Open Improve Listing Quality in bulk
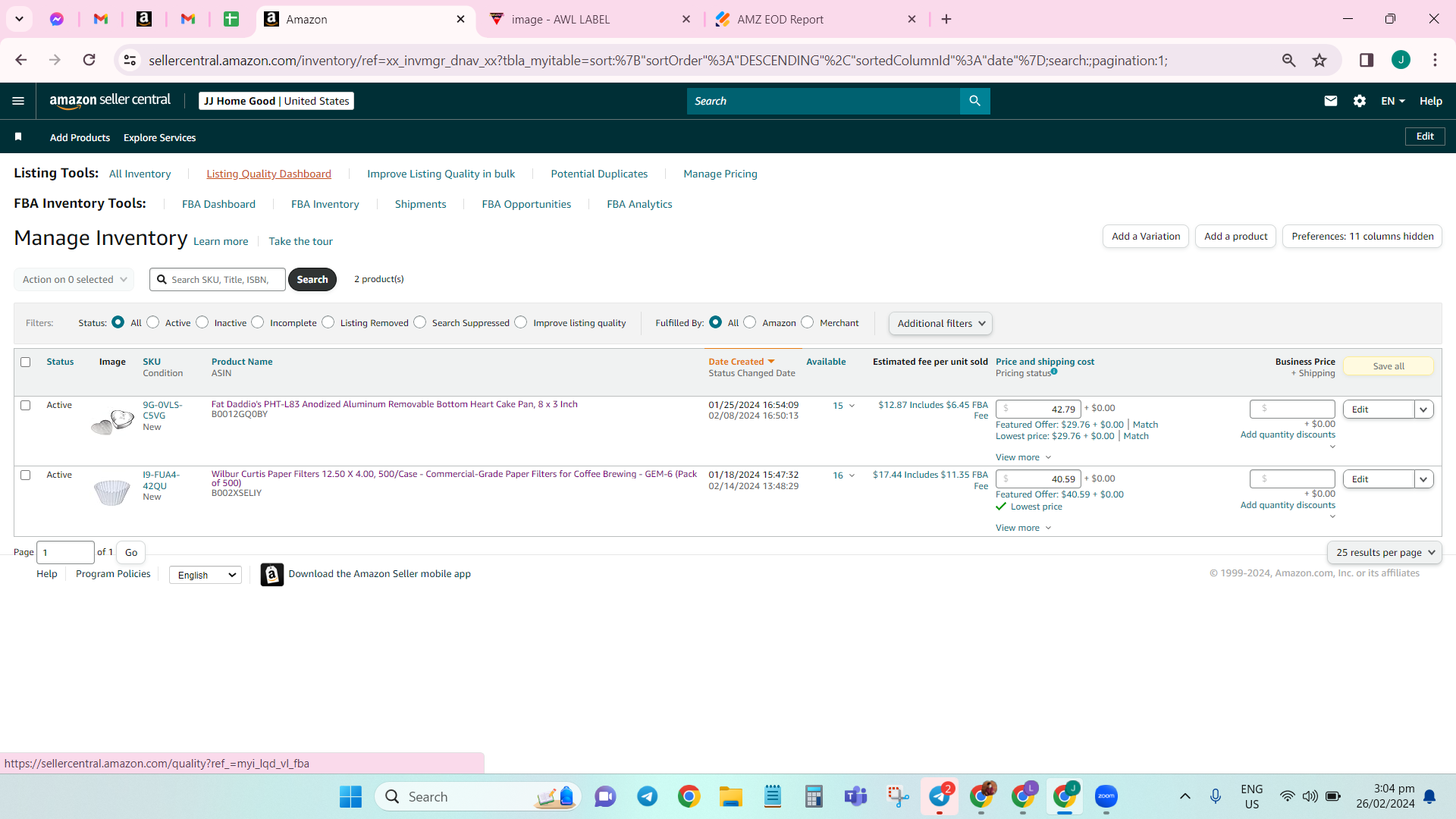 pos(441,174)
